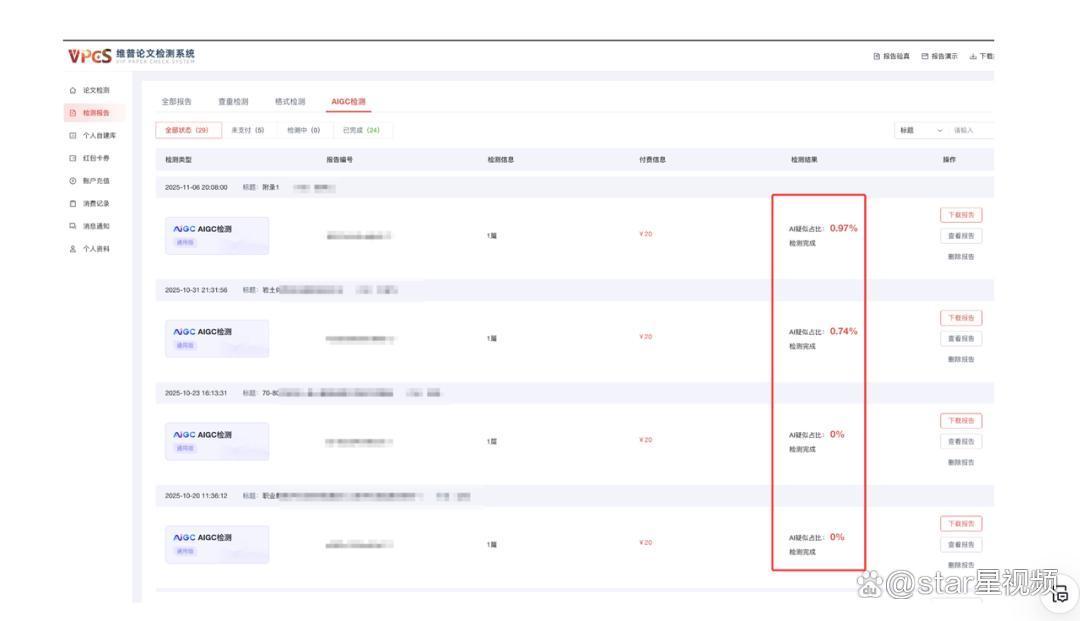This screenshot has height=621, width=1080.
Task: Click the 个人资料 profile icon
Action: [x=72, y=249]
